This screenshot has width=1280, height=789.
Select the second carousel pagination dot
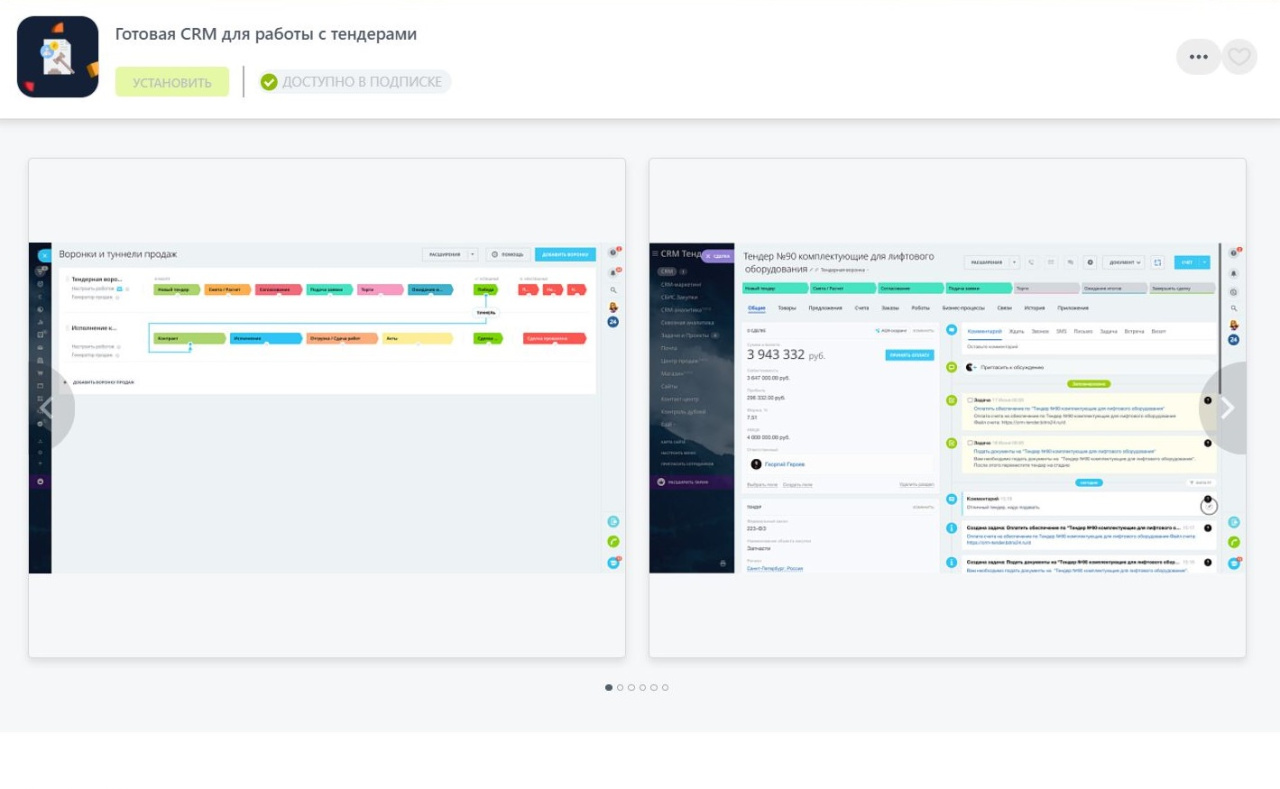tap(620, 688)
